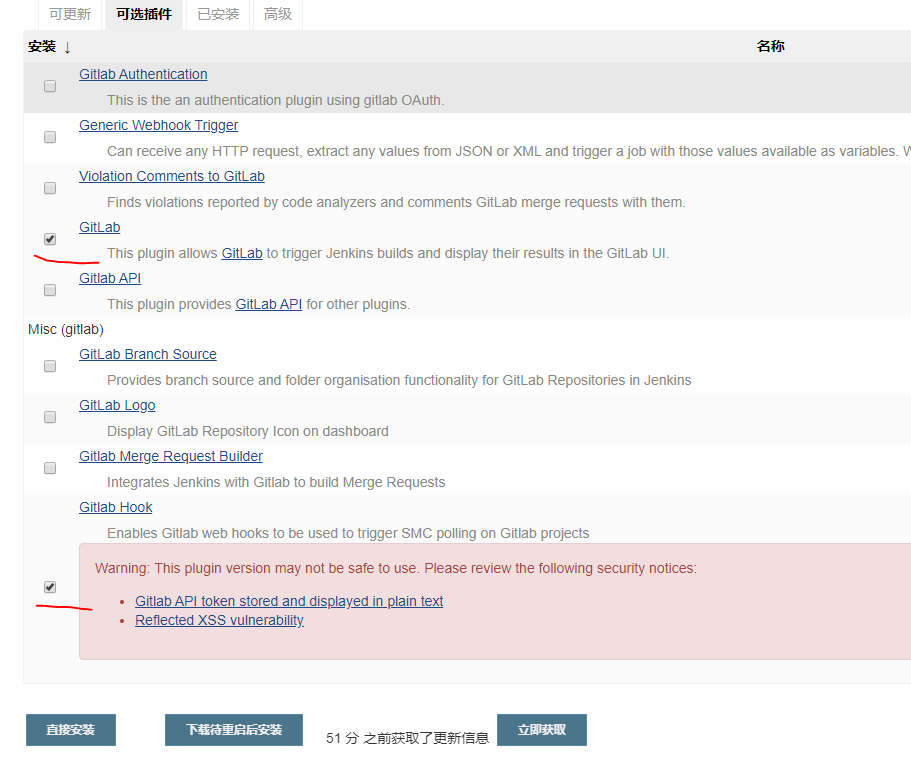This screenshot has height=765, width=911.
Task: Open the GitLab Branch Source link
Action: pos(148,354)
